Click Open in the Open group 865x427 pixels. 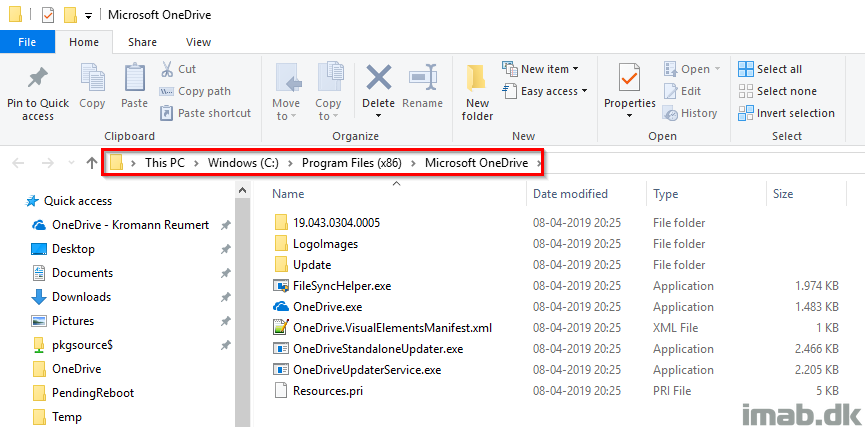[692, 69]
